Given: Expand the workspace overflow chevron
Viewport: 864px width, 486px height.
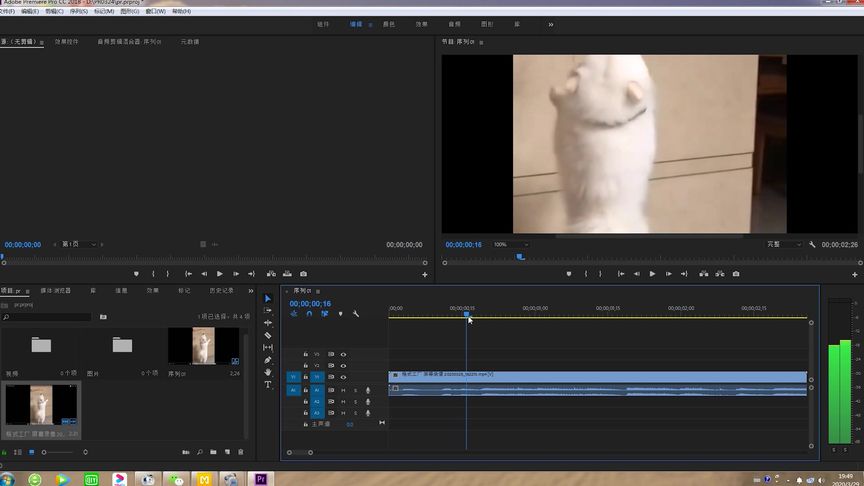Looking at the screenshot, I should (x=550, y=24).
